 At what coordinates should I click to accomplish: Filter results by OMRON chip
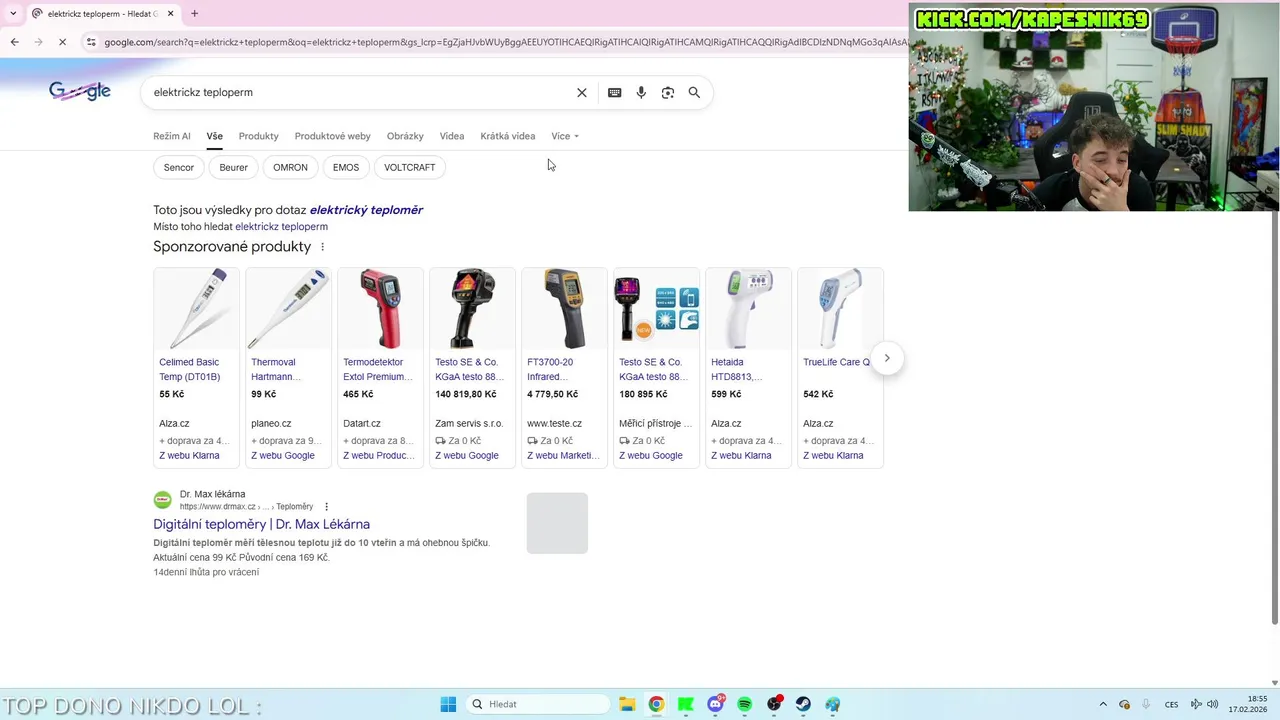point(290,167)
